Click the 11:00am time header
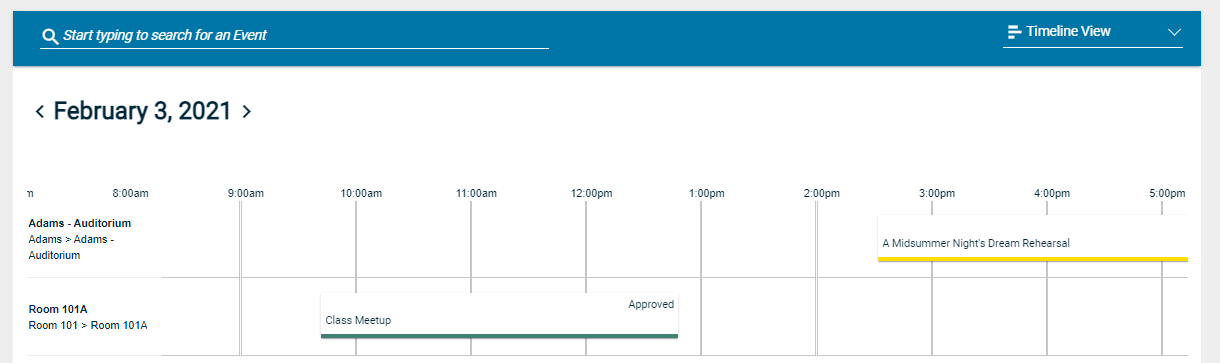The image size is (1220, 363). [476, 193]
